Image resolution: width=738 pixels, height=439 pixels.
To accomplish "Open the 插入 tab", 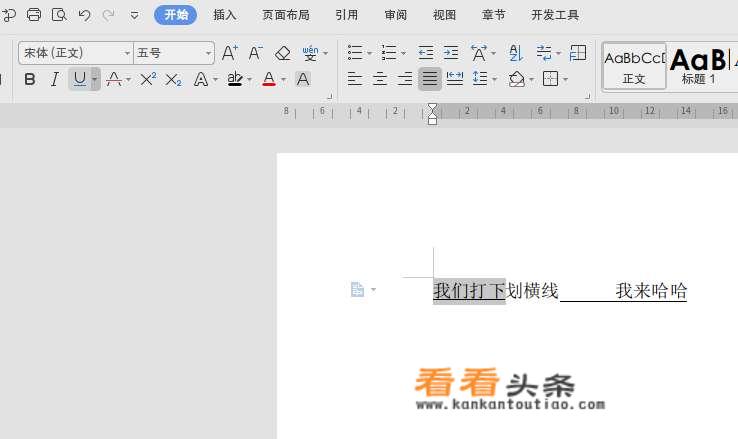I will point(225,15).
